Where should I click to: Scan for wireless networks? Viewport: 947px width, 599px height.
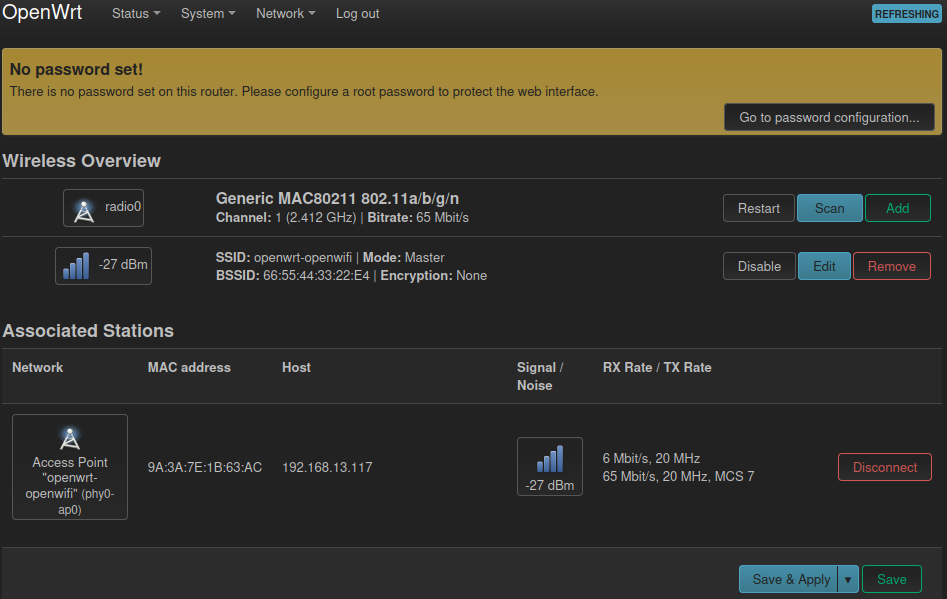tap(830, 208)
